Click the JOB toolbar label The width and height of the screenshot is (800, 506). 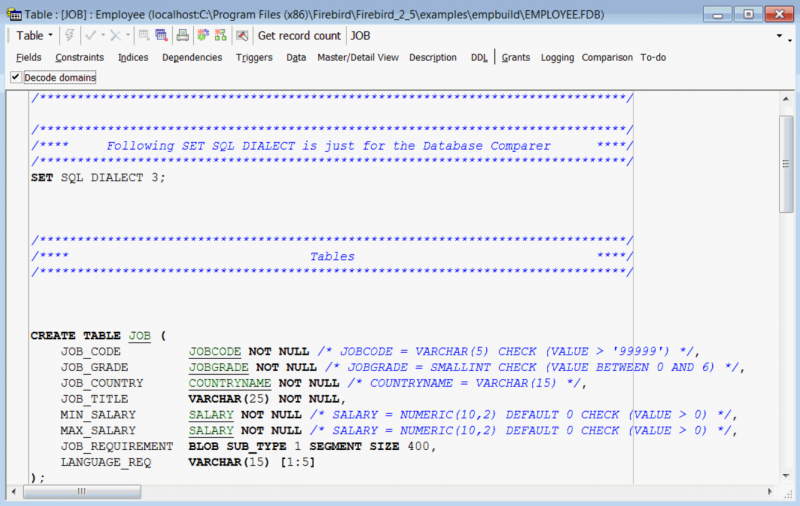[360, 36]
